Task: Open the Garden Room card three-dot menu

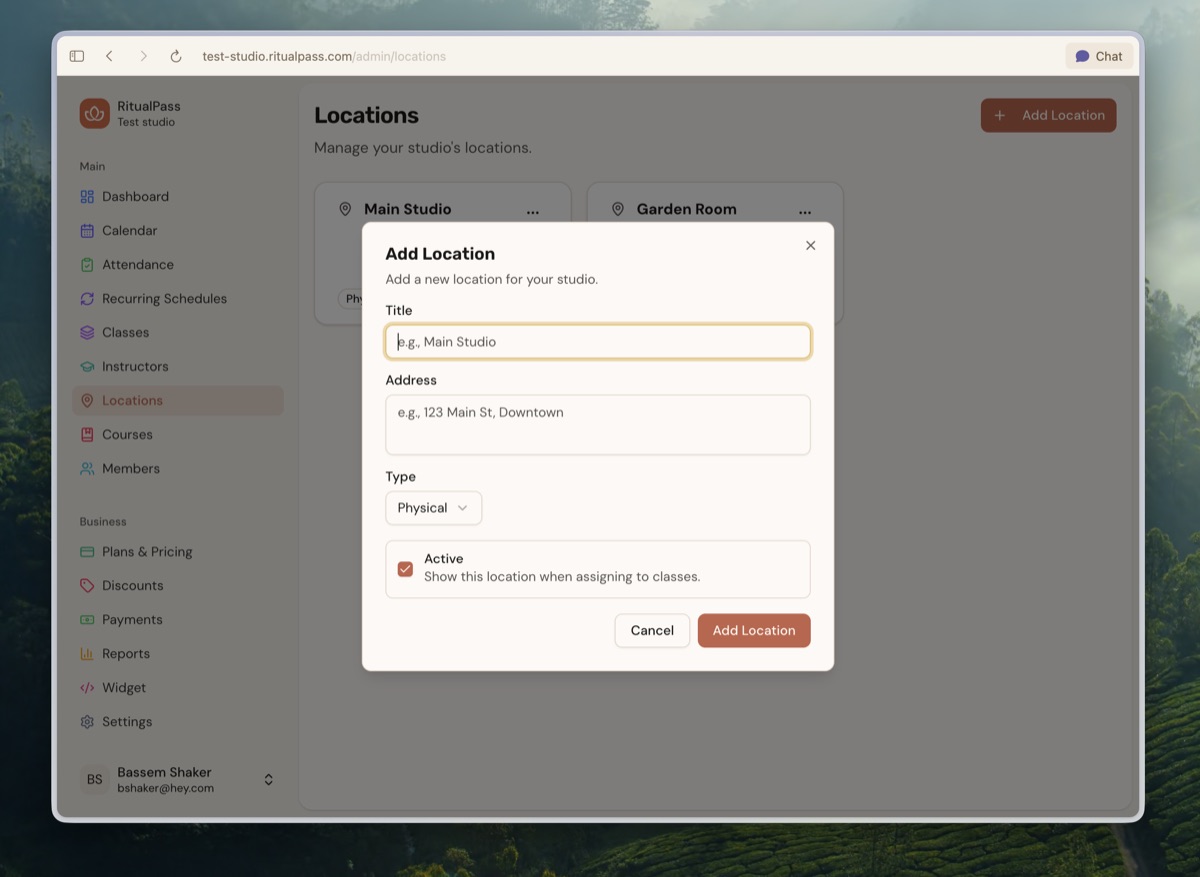Action: 805,211
